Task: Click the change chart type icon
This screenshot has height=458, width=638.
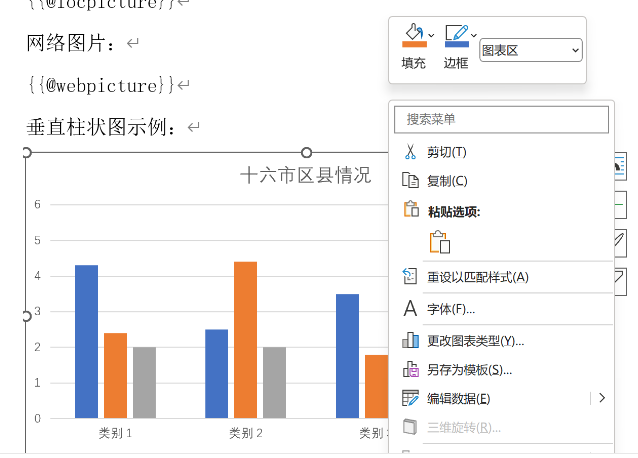Action: tap(410, 340)
